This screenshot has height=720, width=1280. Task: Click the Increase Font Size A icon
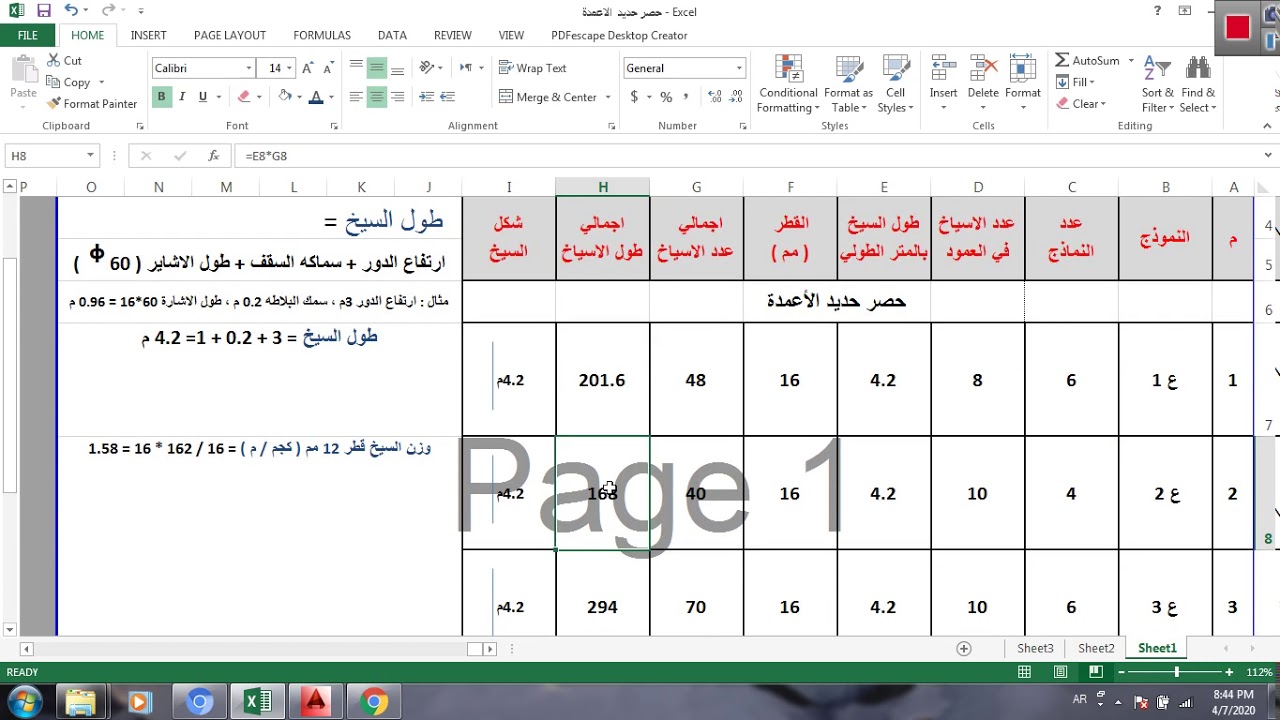(x=306, y=68)
